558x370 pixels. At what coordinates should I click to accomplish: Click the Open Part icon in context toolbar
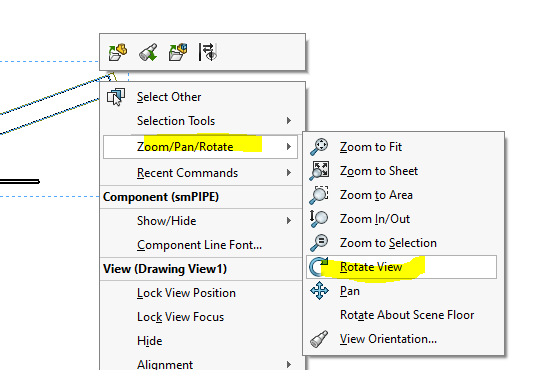coord(118,52)
